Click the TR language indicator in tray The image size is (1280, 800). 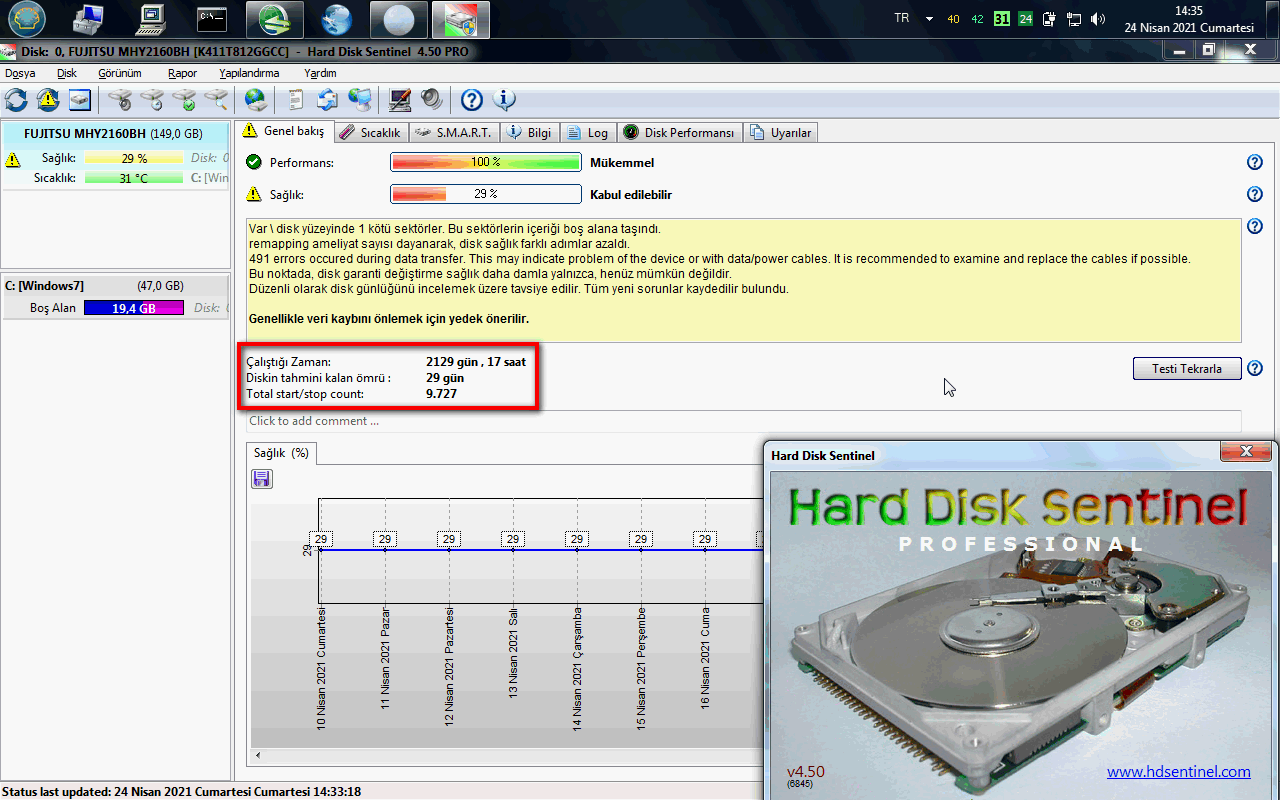point(902,18)
